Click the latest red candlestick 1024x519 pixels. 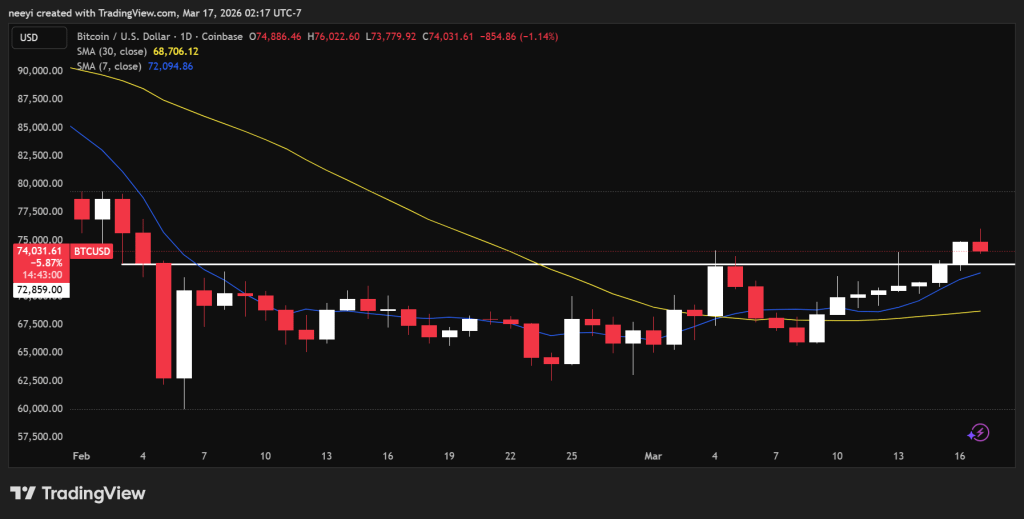[980, 246]
